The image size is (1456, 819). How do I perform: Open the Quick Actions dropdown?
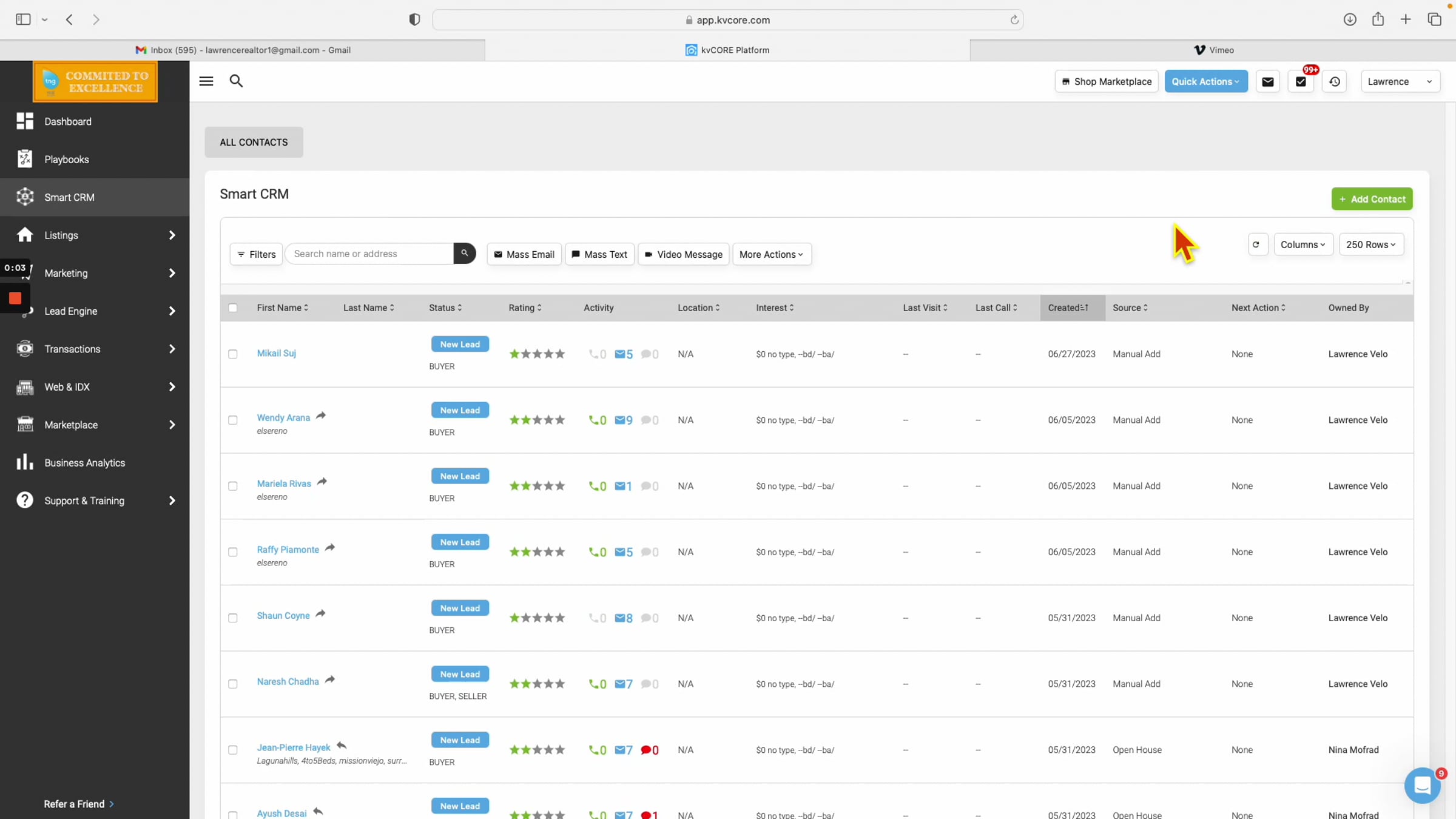pos(1205,81)
